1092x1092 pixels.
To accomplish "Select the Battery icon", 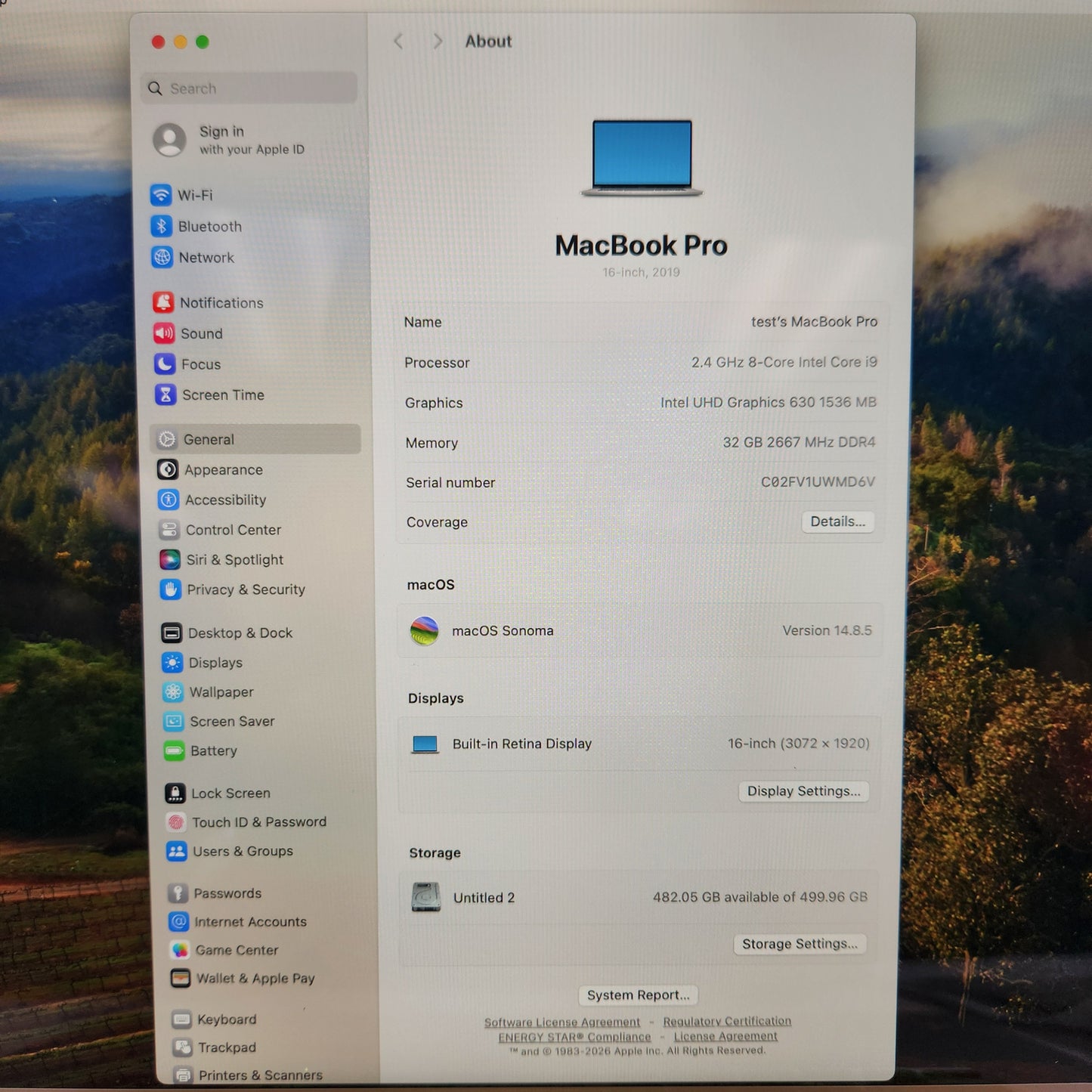I will [175, 750].
